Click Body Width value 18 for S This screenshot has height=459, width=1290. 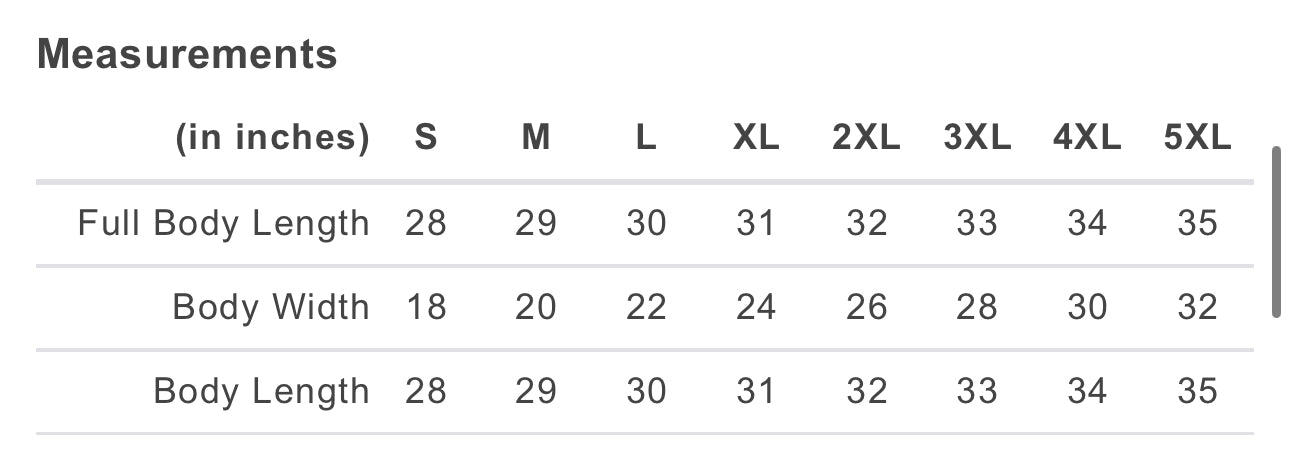coord(426,307)
